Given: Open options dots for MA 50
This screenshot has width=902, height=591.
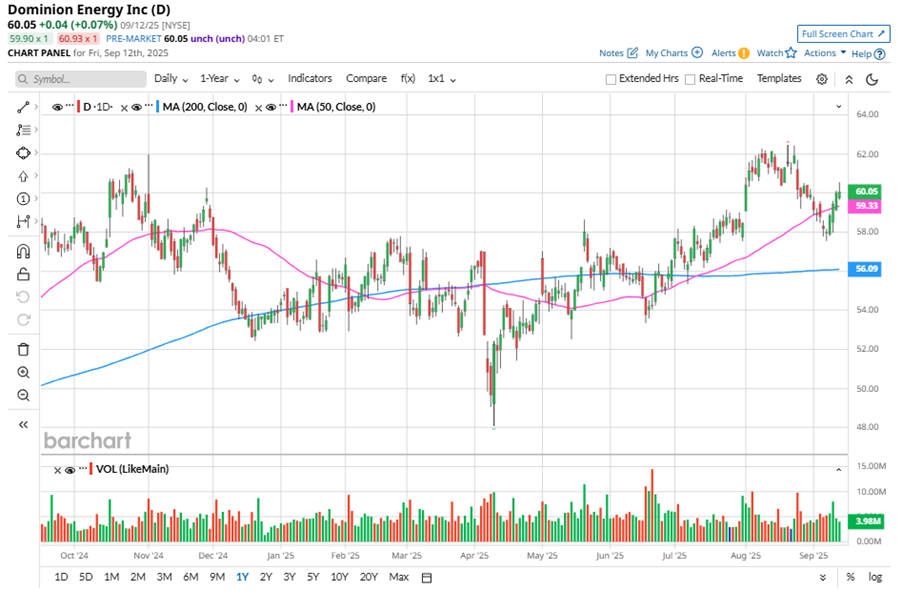Looking at the screenshot, I should tap(283, 105).
